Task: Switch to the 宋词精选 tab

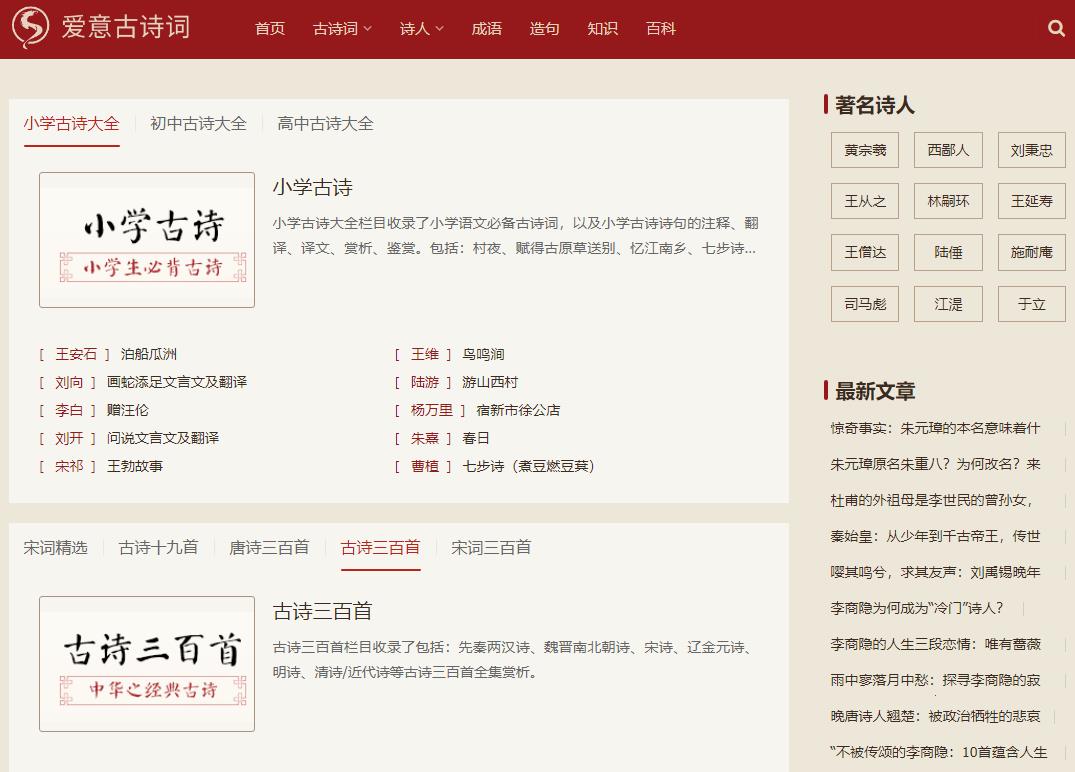Action: [x=55, y=547]
